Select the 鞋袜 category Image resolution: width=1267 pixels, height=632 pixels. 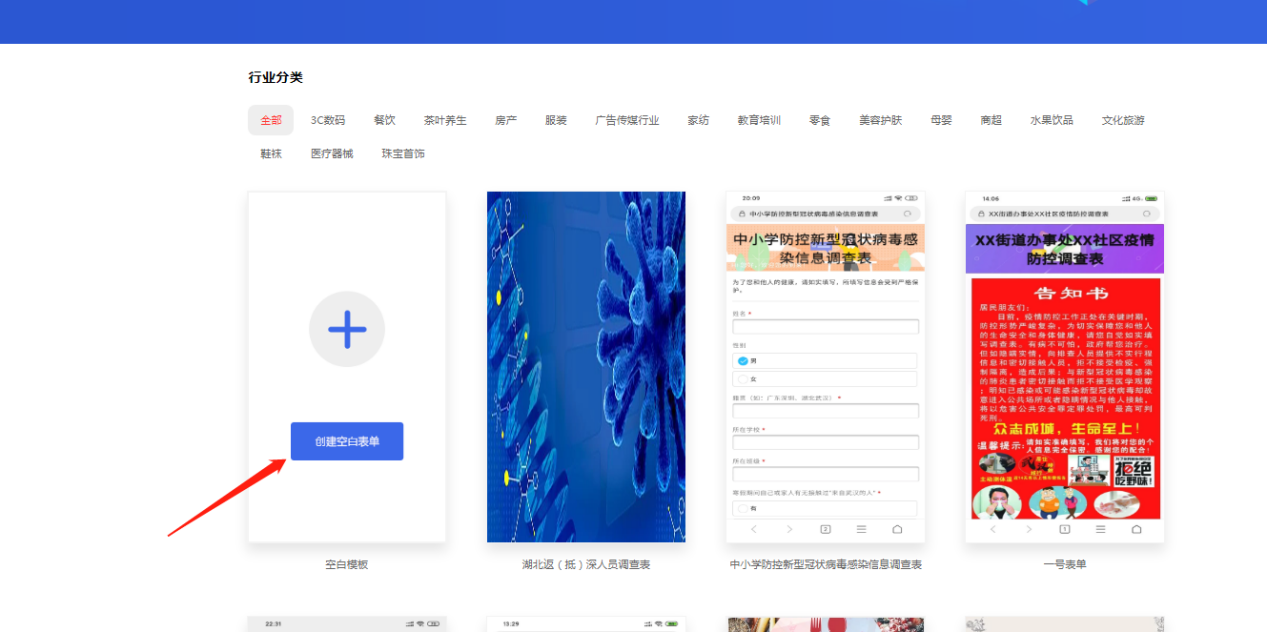click(x=271, y=154)
